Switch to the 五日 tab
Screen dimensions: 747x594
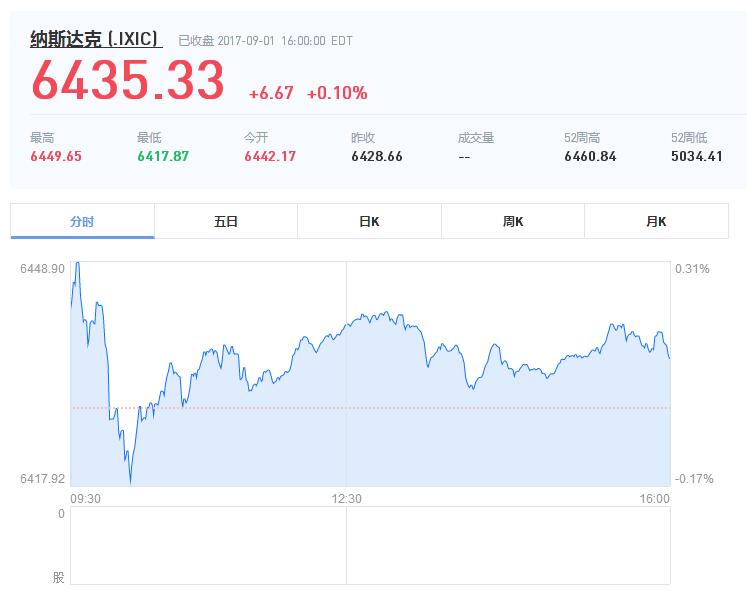[226, 222]
